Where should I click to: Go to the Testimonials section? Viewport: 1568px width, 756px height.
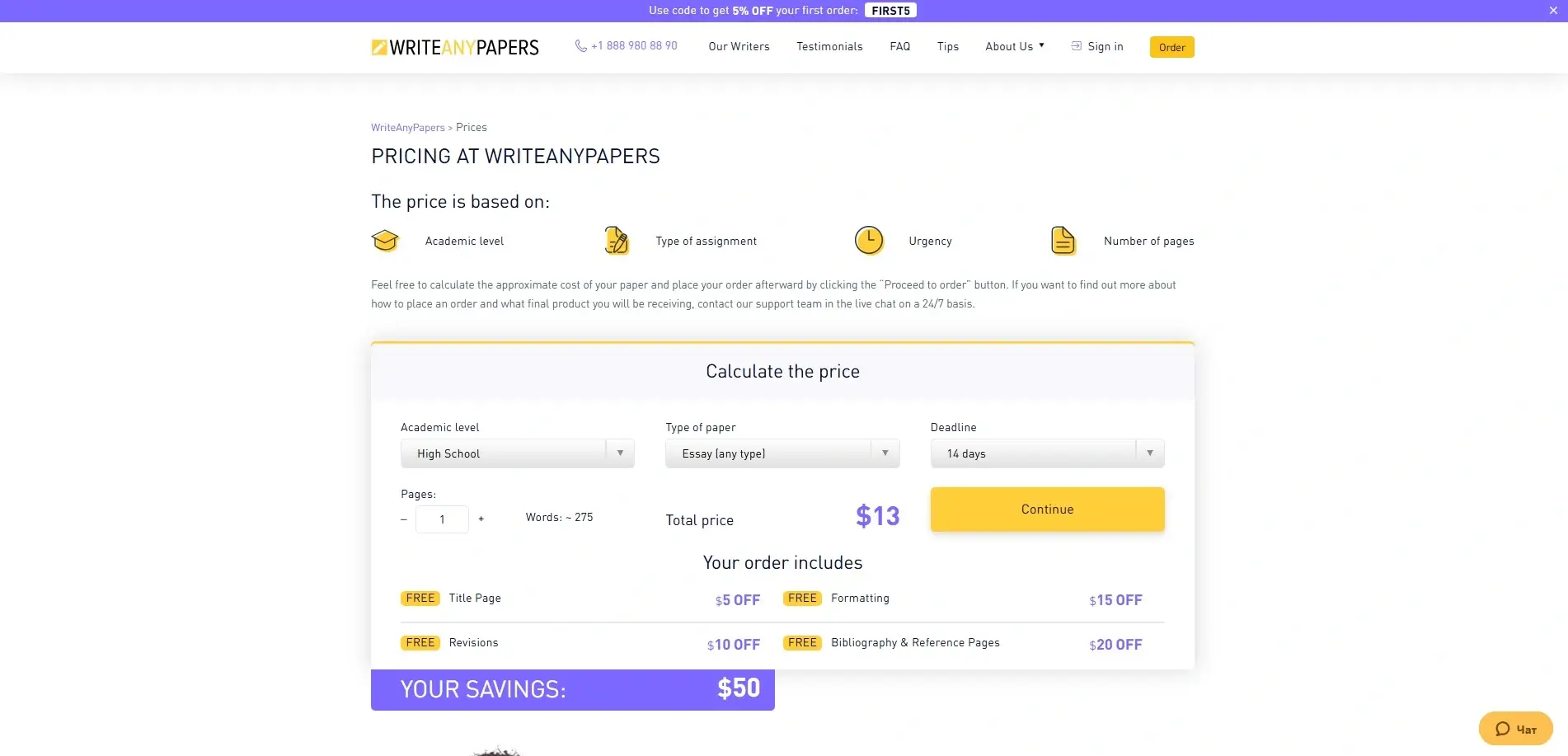click(829, 46)
